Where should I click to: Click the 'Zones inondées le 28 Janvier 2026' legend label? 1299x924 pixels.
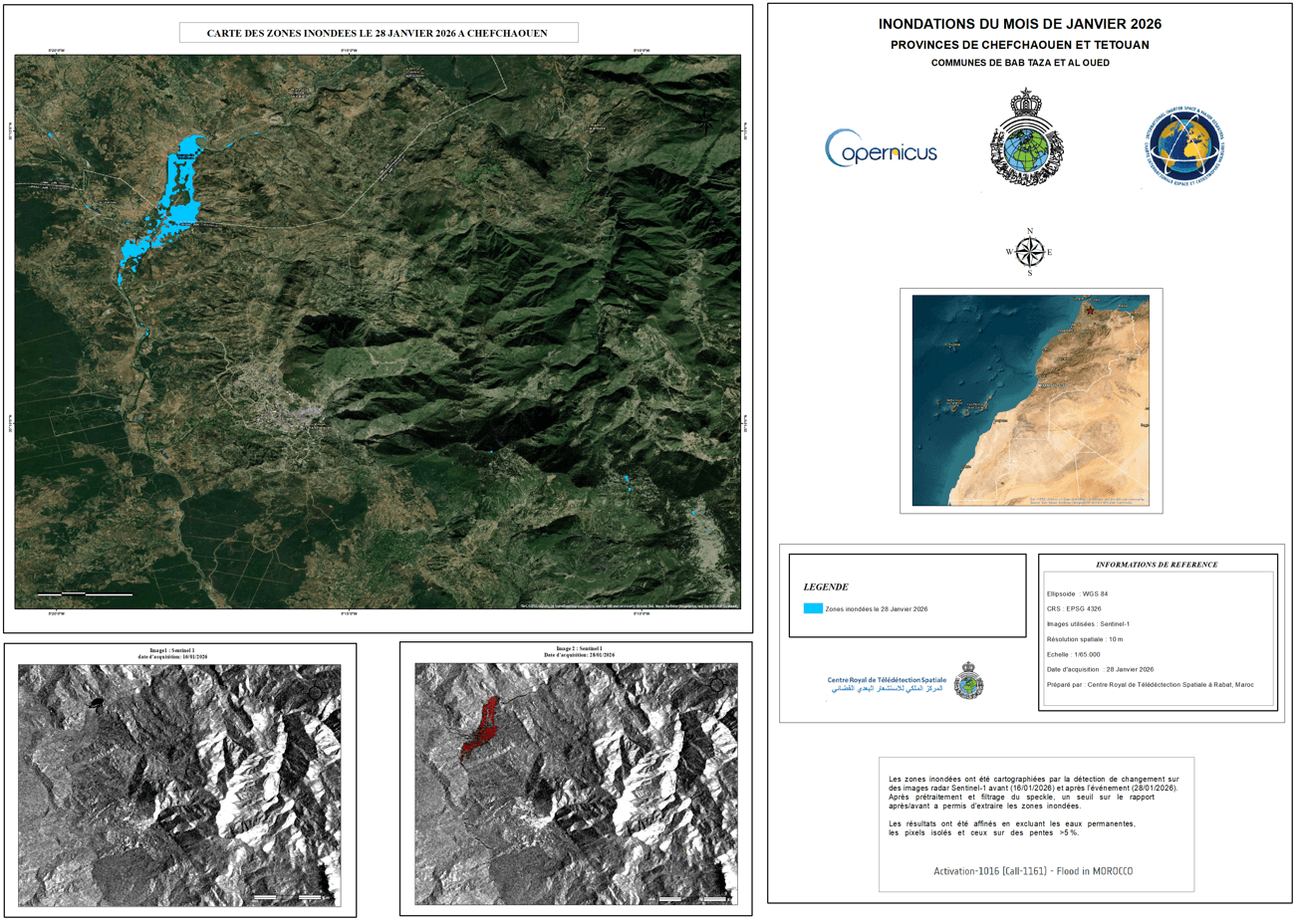coord(876,609)
